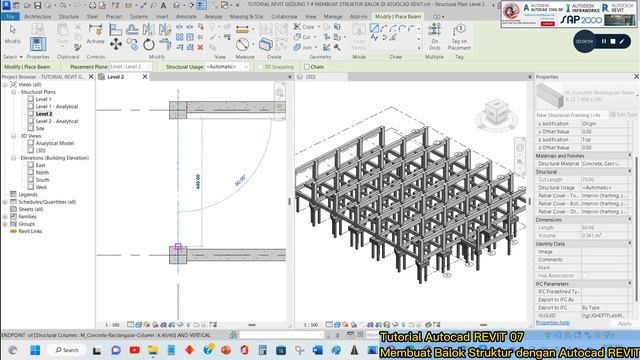This screenshot has height=360, width=640.
Task: Pick the Trim/Extend to Corner tool
Action: 165,44
